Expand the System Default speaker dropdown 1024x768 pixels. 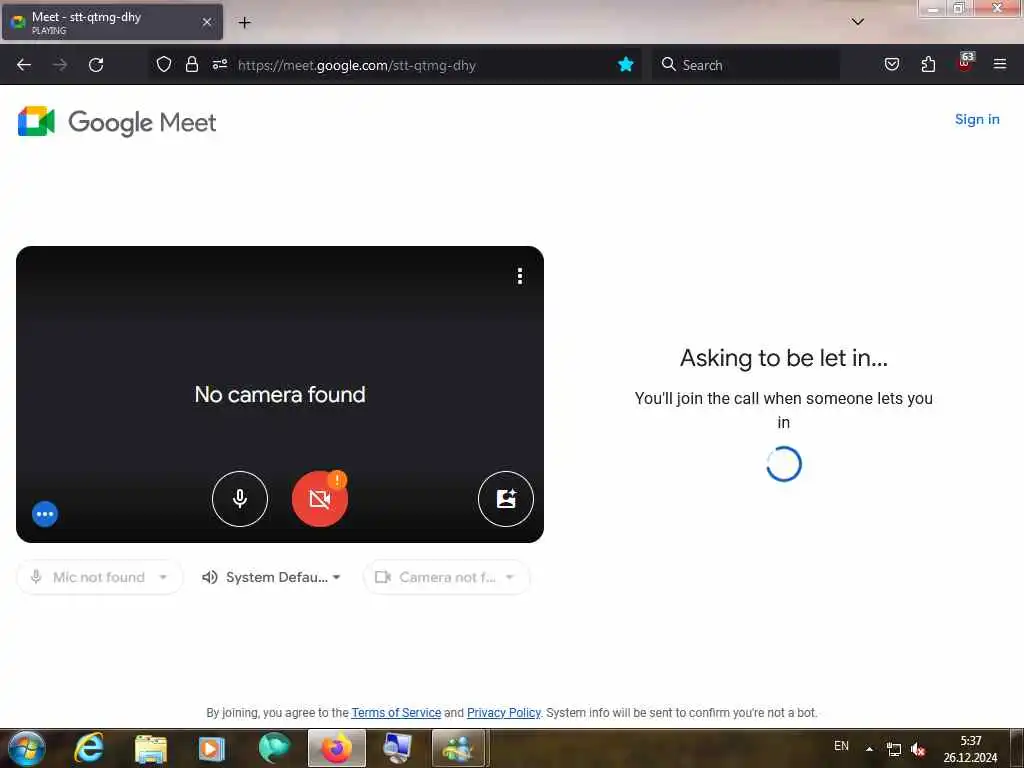tap(272, 577)
